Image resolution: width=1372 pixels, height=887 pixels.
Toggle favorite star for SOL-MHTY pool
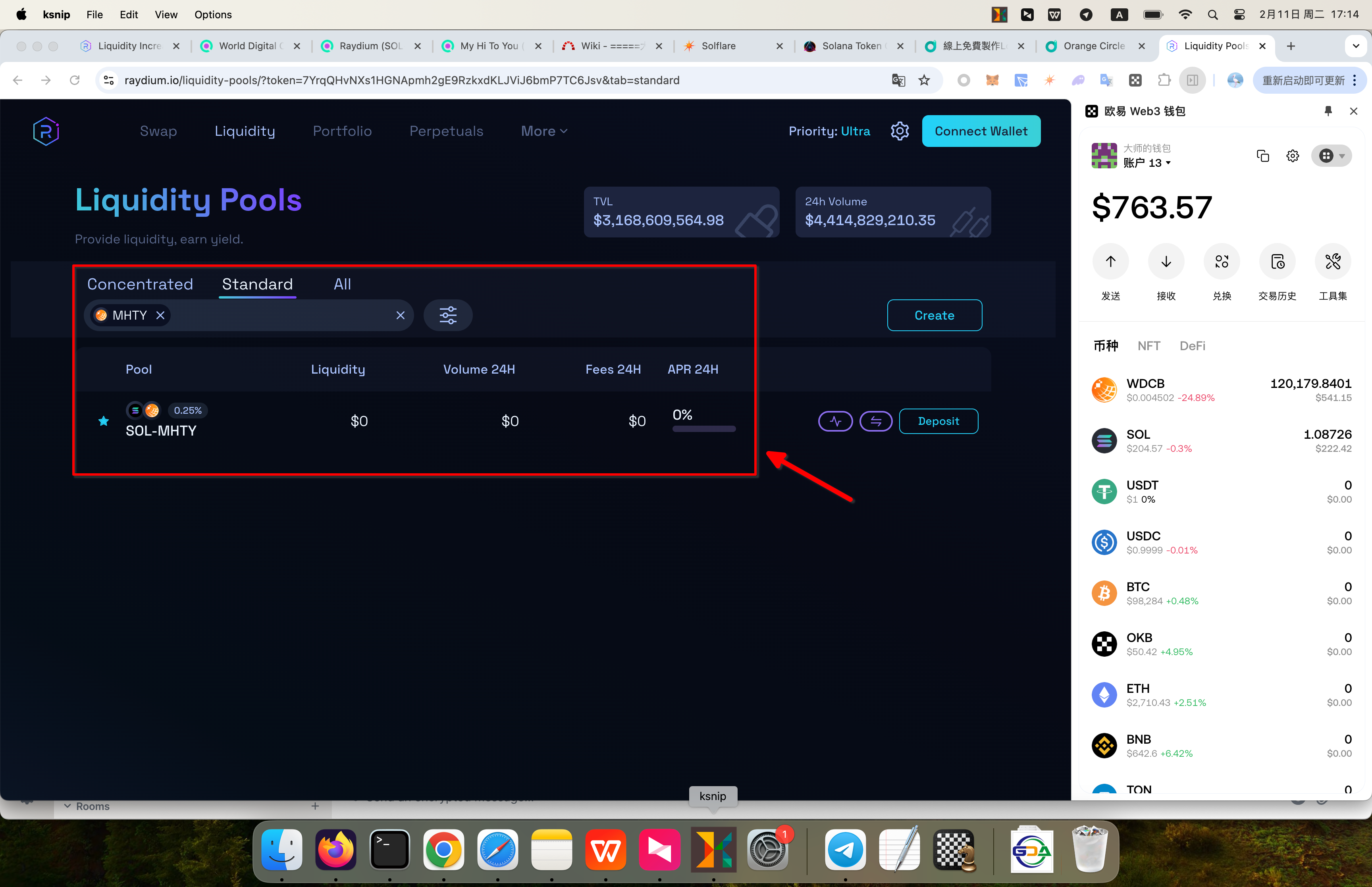[104, 421]
